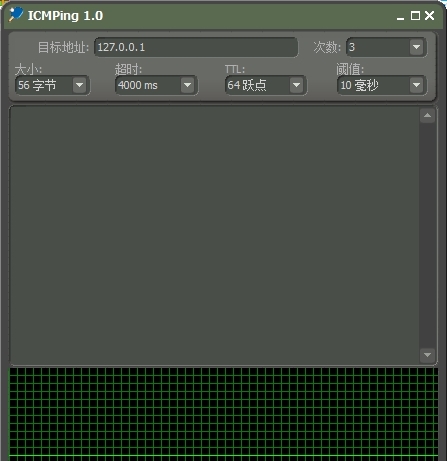The image size is (447, 461).
Task: Expand the 大小 dropdown showing 56 字节
Action: coord(79,85)
